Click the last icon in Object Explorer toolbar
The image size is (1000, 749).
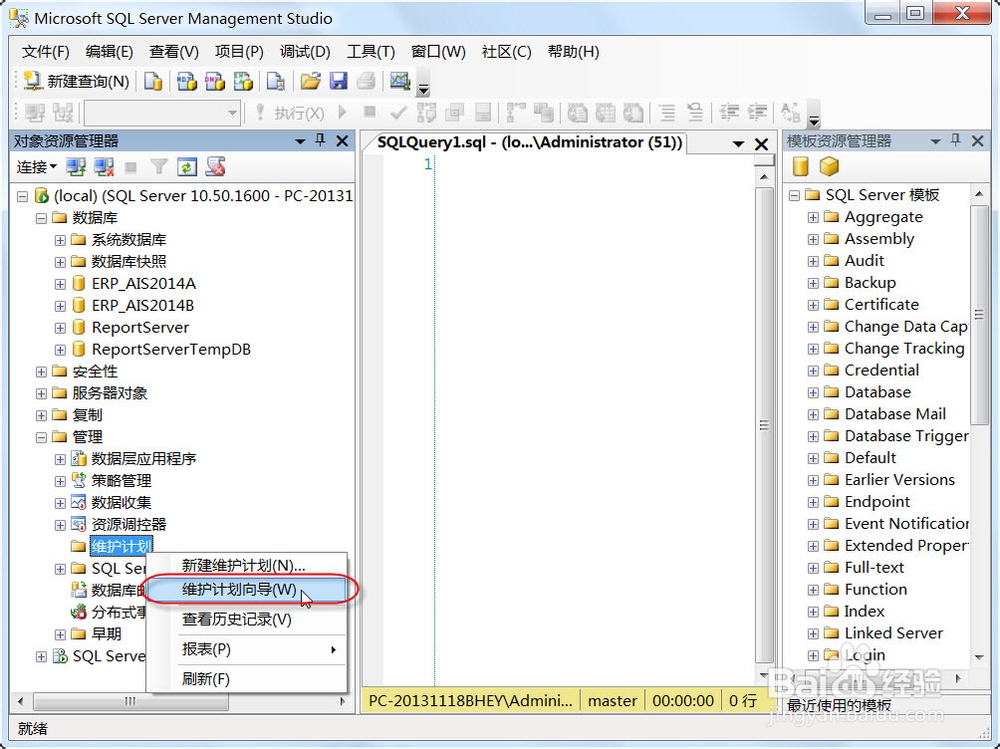click(x=216, y=167)
